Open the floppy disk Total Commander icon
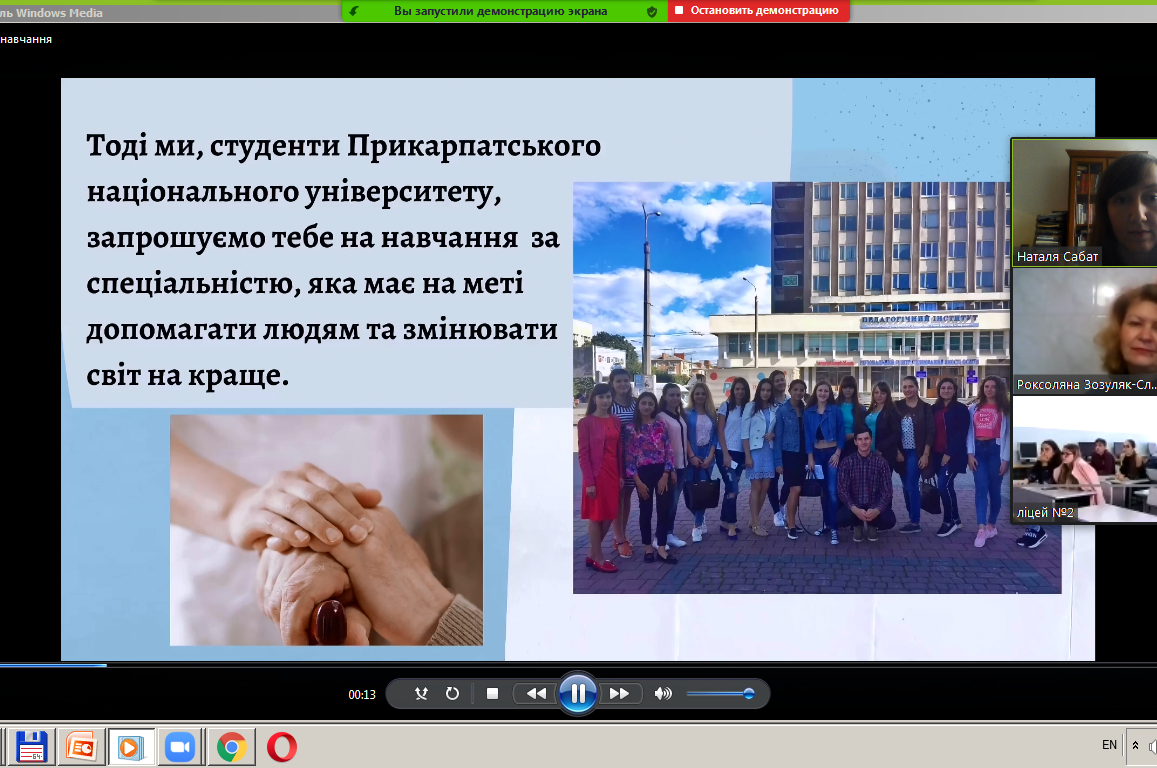This screenshot has width=1157, height=768. click(31, 747)
